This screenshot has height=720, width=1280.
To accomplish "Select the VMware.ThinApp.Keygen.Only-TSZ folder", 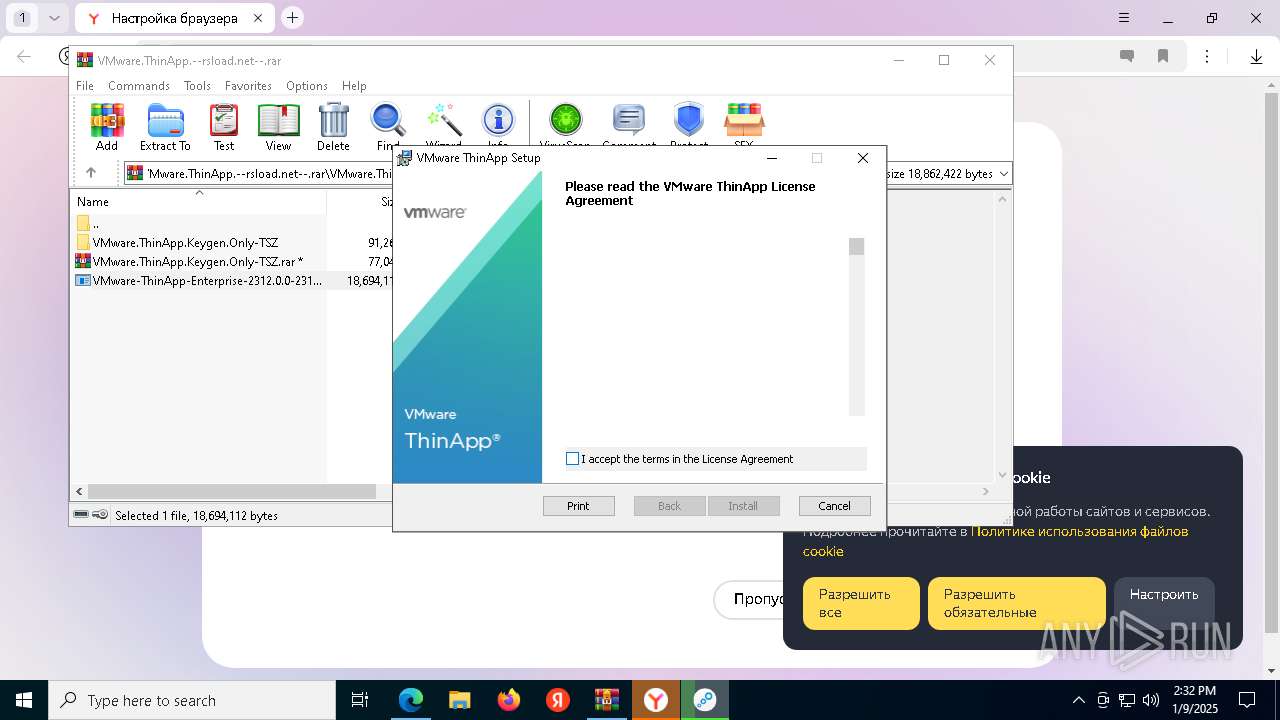I will [x=185, y=243].
